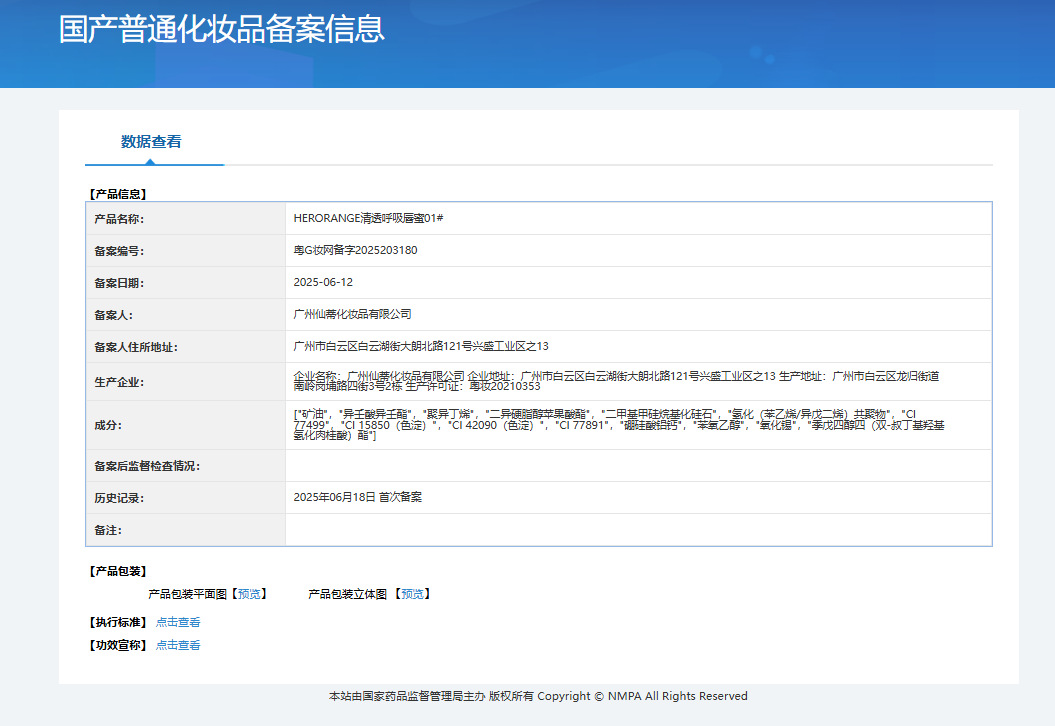This screenshot has height=726, width=1055.
Task: Click the NMPA copyright footer text
Action: point(538,696)
